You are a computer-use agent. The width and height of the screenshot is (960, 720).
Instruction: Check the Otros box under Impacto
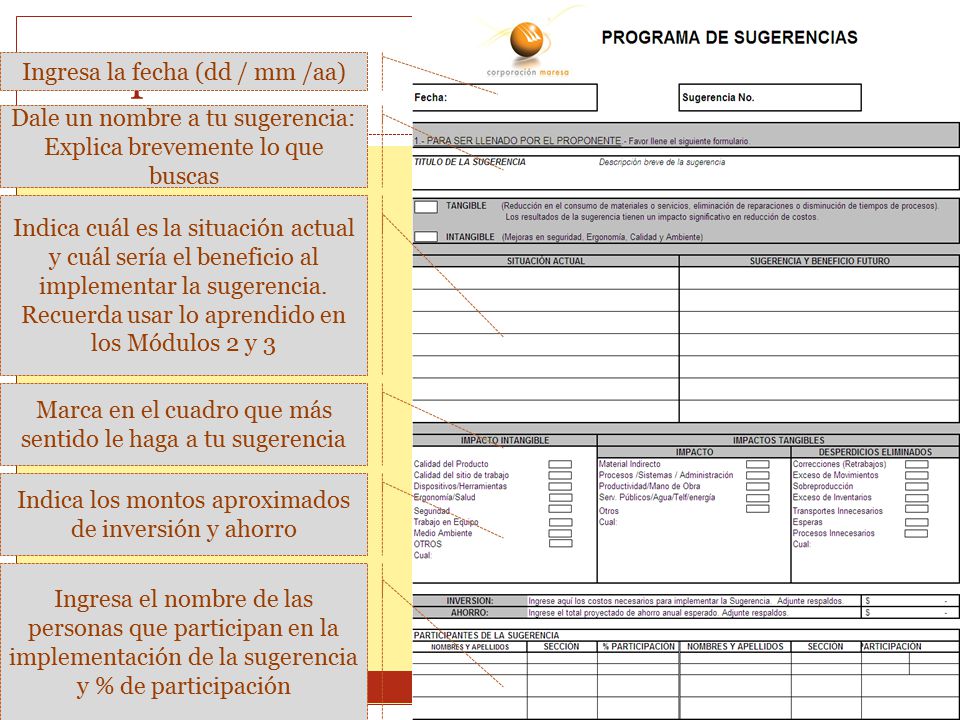point(757,508)
